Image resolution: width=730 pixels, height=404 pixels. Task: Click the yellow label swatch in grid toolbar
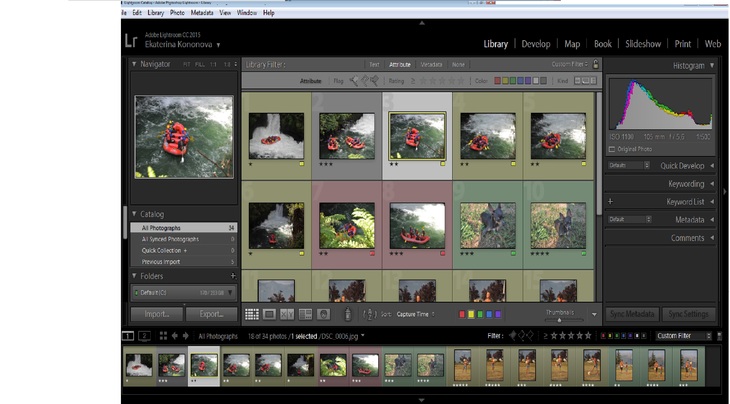(x=471, y=314)
